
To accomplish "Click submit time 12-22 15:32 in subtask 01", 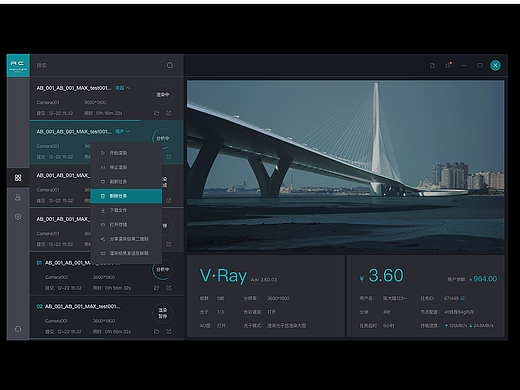I will (69, 288).
